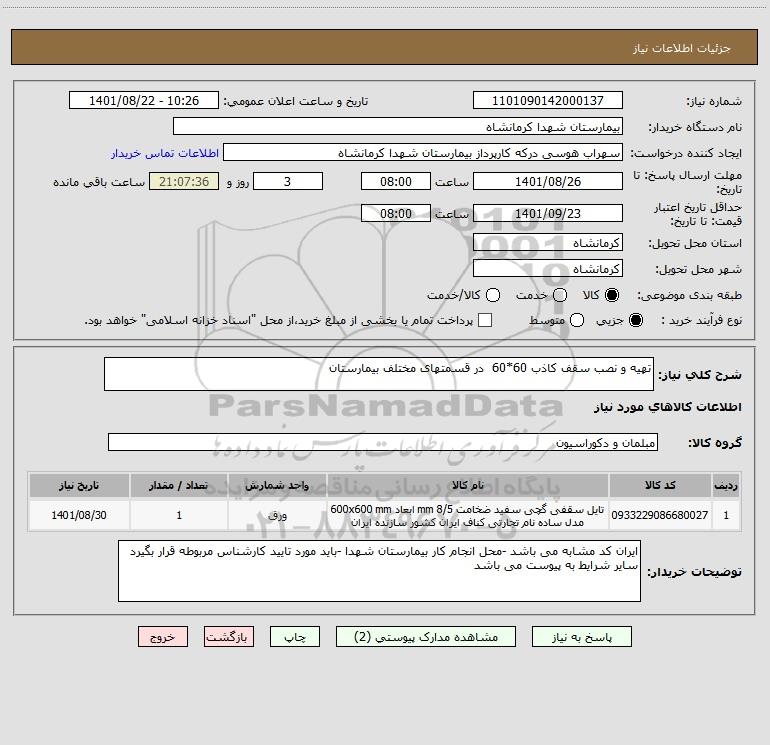Select the خدمت radio button
Image resolution: width=770 pixels, height=745 pixels.
[560, 295]
